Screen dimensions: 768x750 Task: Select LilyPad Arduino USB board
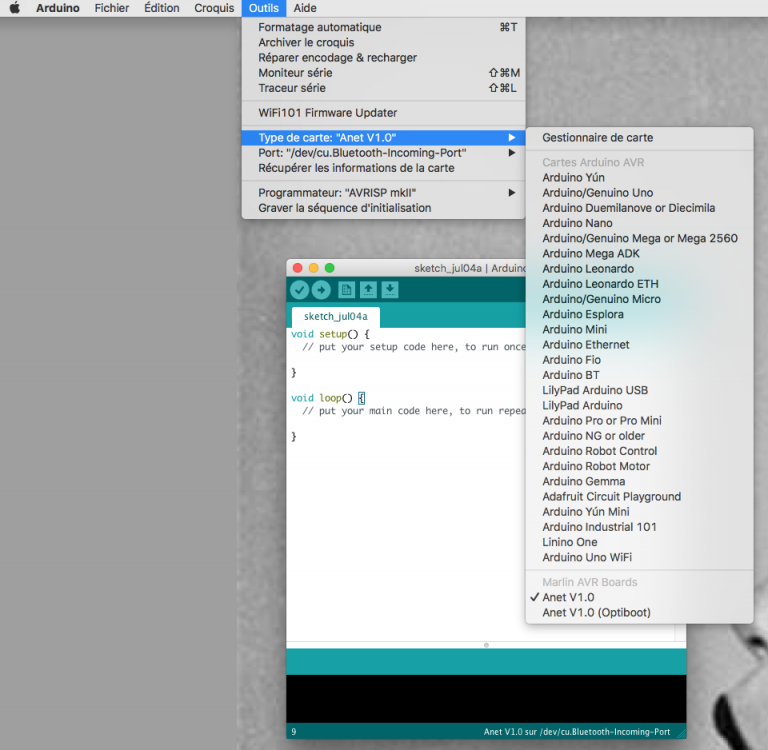[639, 390]
